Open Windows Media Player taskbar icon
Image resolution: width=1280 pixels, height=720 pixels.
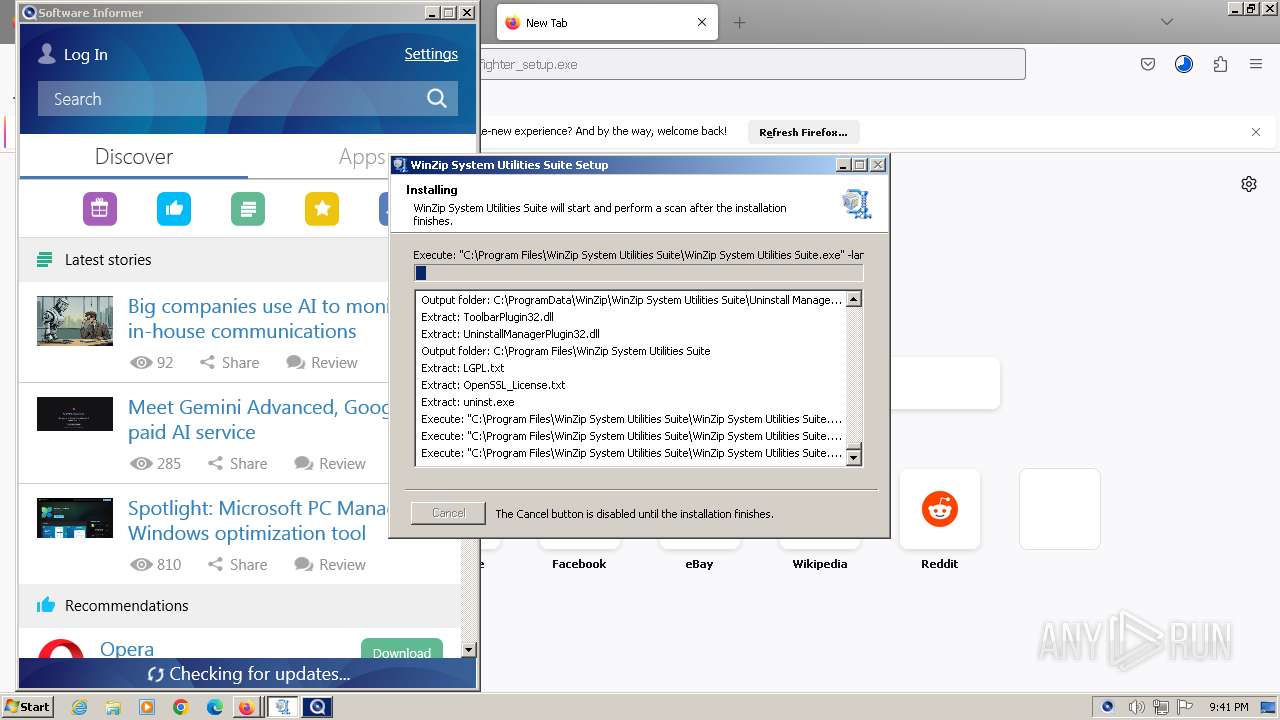coord(147,707)
